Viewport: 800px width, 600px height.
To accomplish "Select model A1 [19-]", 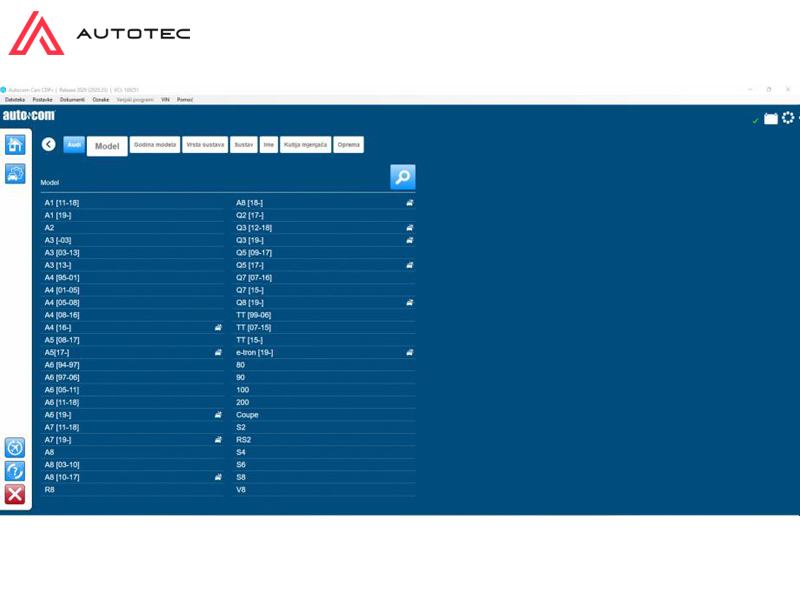I will tap(133, 215).
